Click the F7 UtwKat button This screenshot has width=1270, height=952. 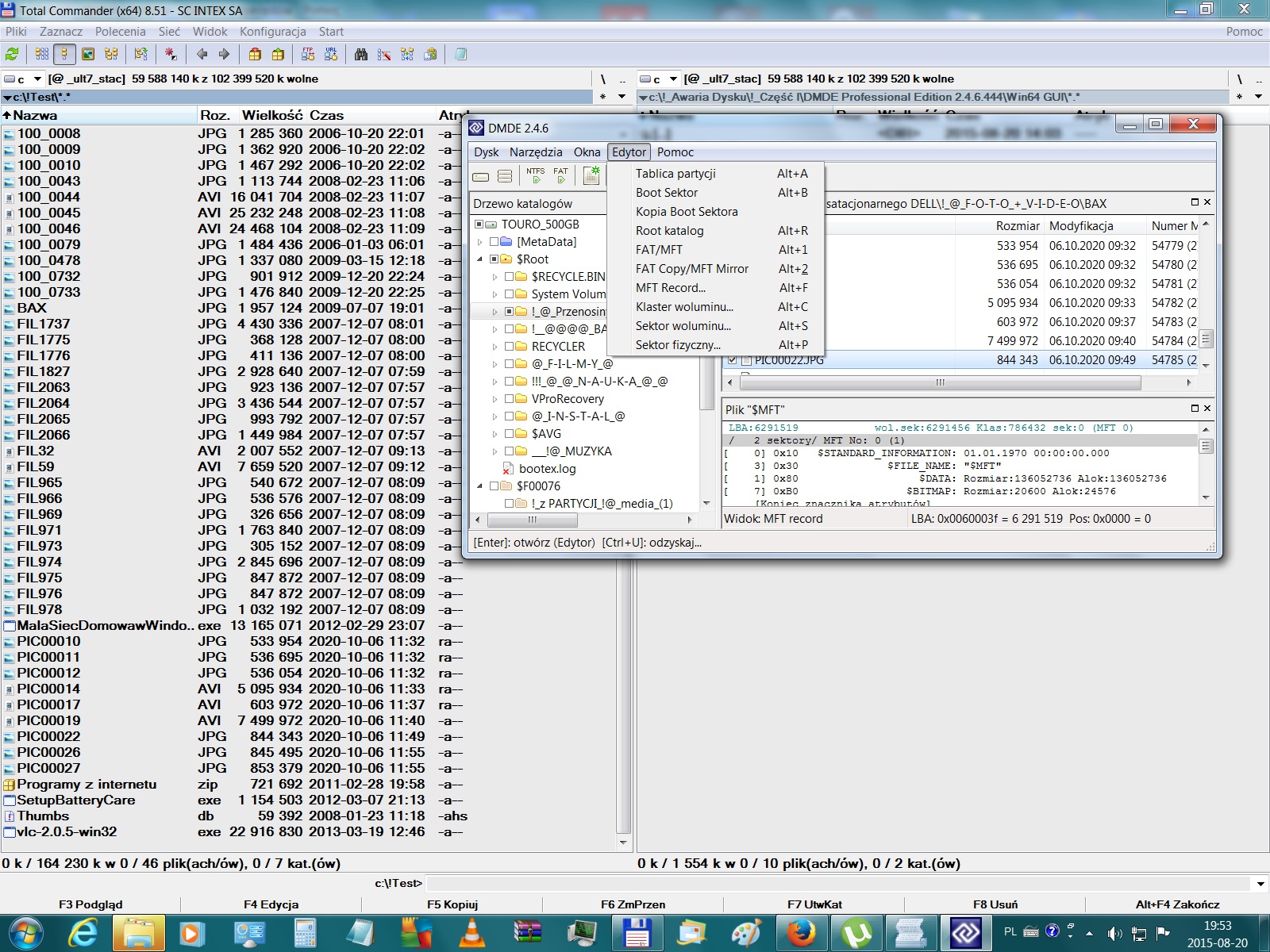click(814, 904)
